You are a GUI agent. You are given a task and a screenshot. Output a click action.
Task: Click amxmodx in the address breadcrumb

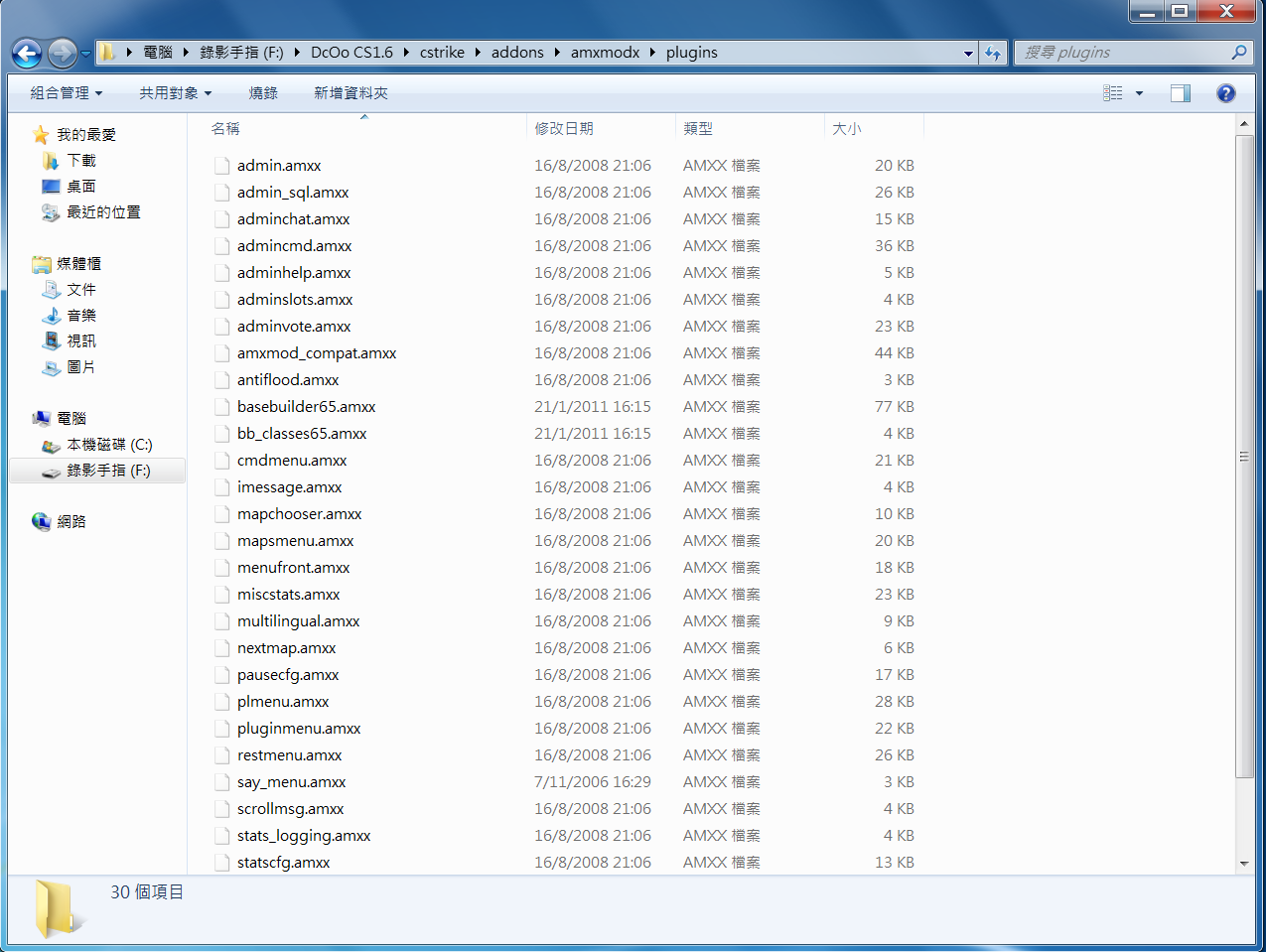[x=605, y=53]
